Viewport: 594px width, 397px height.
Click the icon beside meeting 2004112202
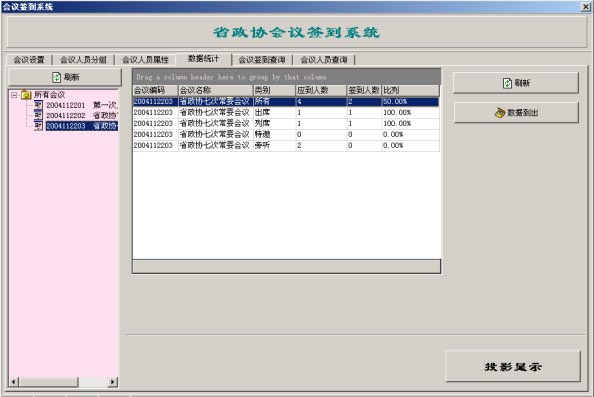point(38,115)
